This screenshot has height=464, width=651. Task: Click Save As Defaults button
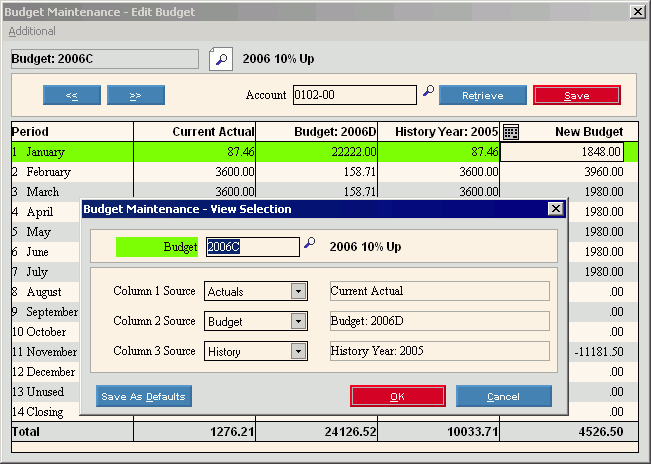143,397
